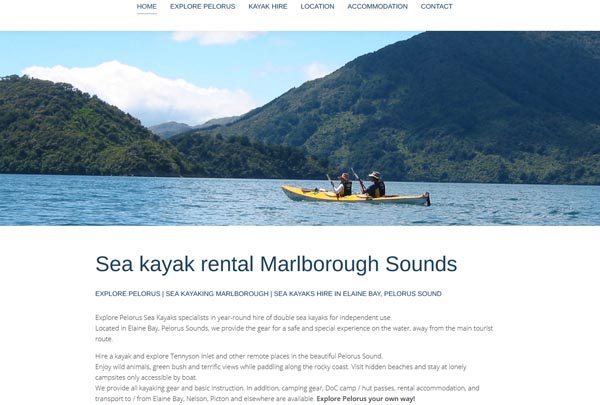Image resolution: width=600 pixels, height=405 pixels.
Task: Click EXPLORE PELORUS in the subheading line
Action: (127, 294)
